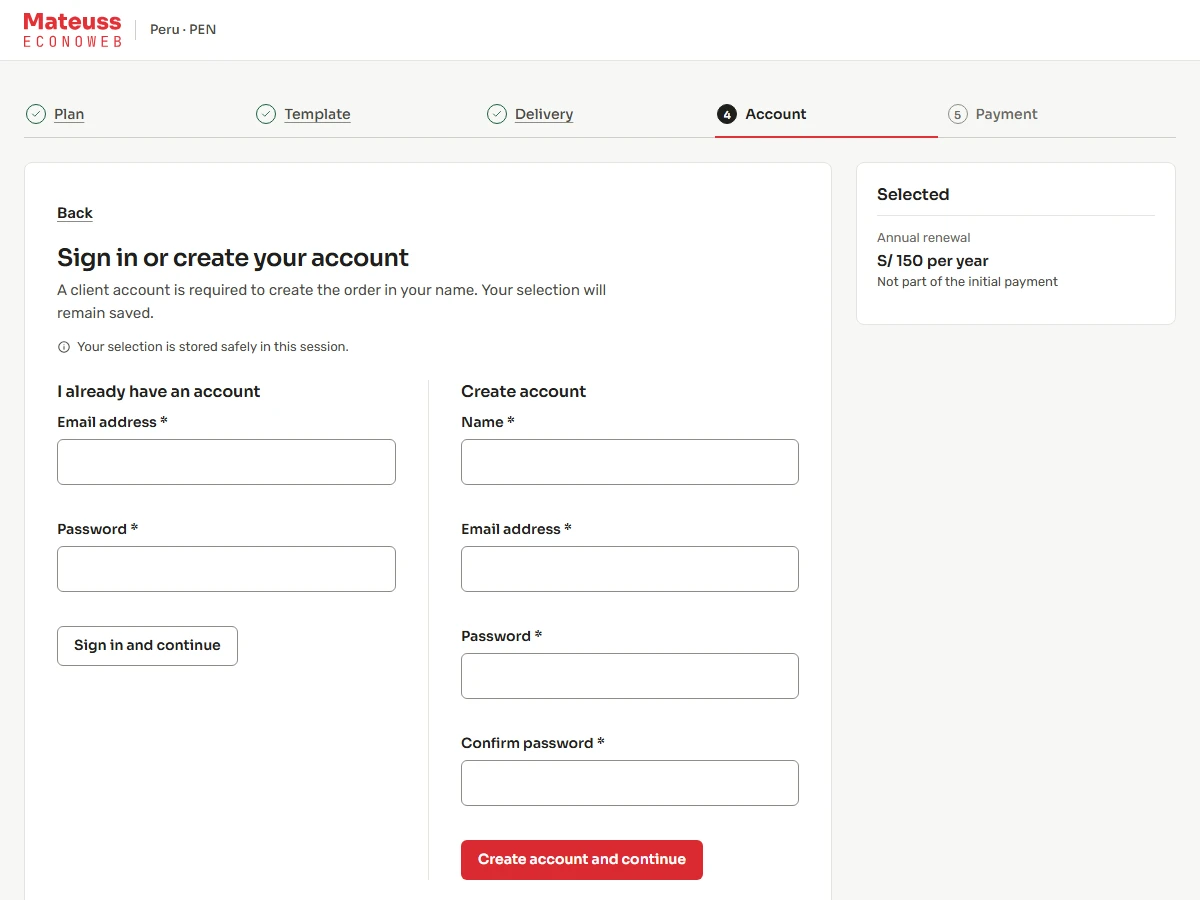
Task: Click the 'Annual renewal' label
Action: (924, 238)
